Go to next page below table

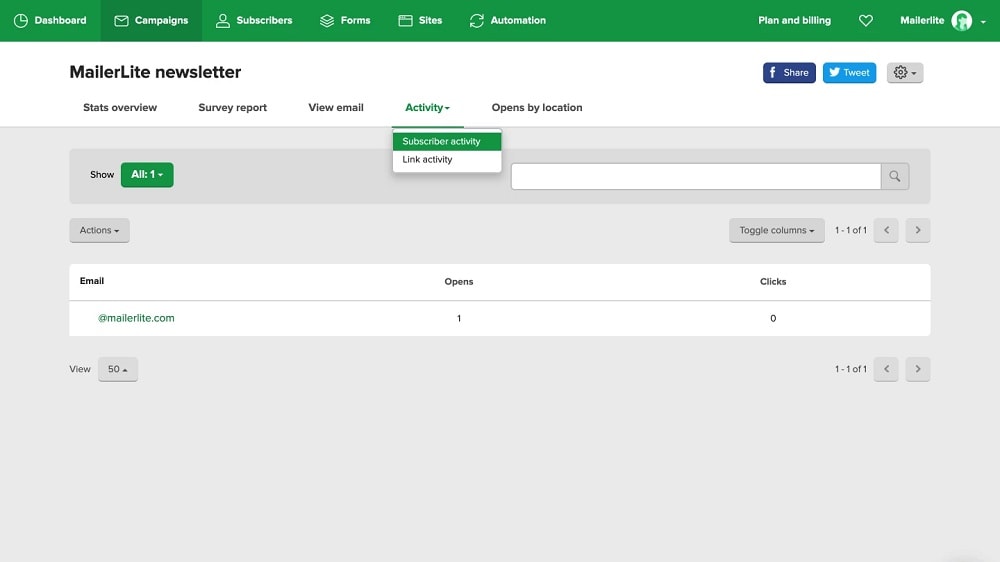coord(918,369)
